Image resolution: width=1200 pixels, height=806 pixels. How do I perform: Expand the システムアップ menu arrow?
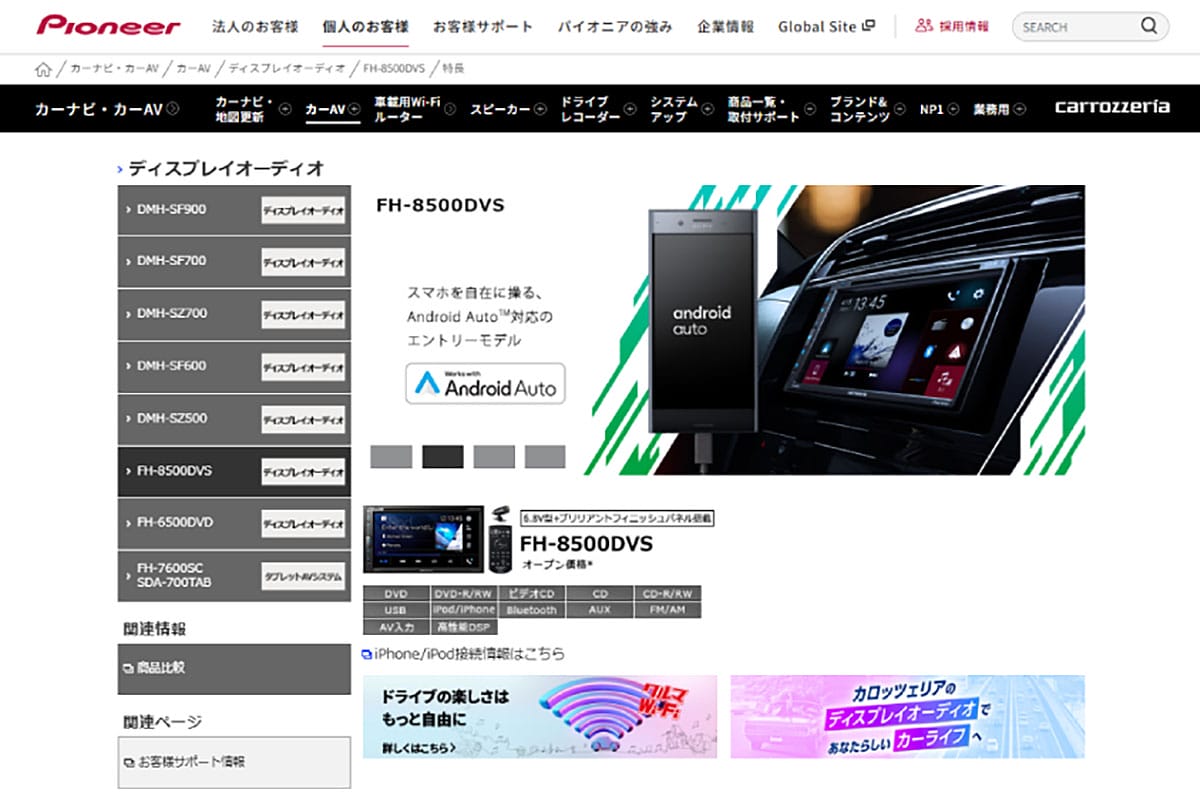[710, 109]
